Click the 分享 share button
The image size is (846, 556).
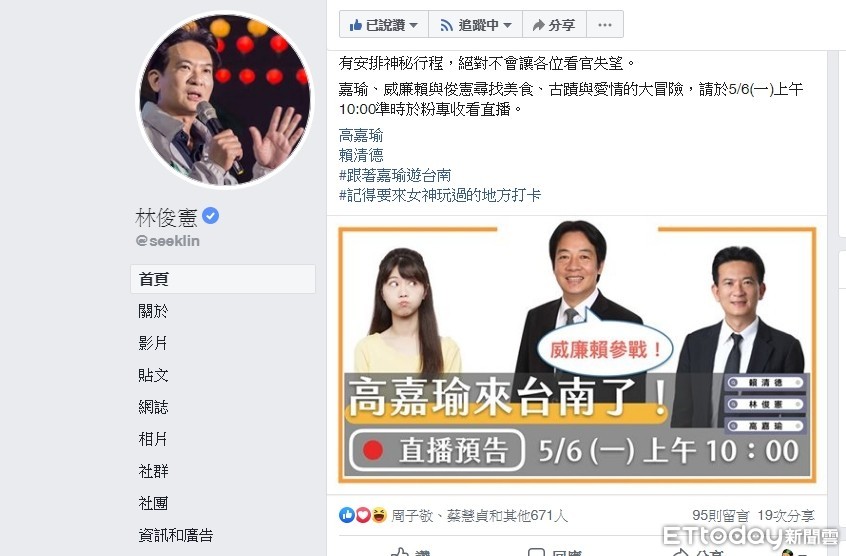554,25
